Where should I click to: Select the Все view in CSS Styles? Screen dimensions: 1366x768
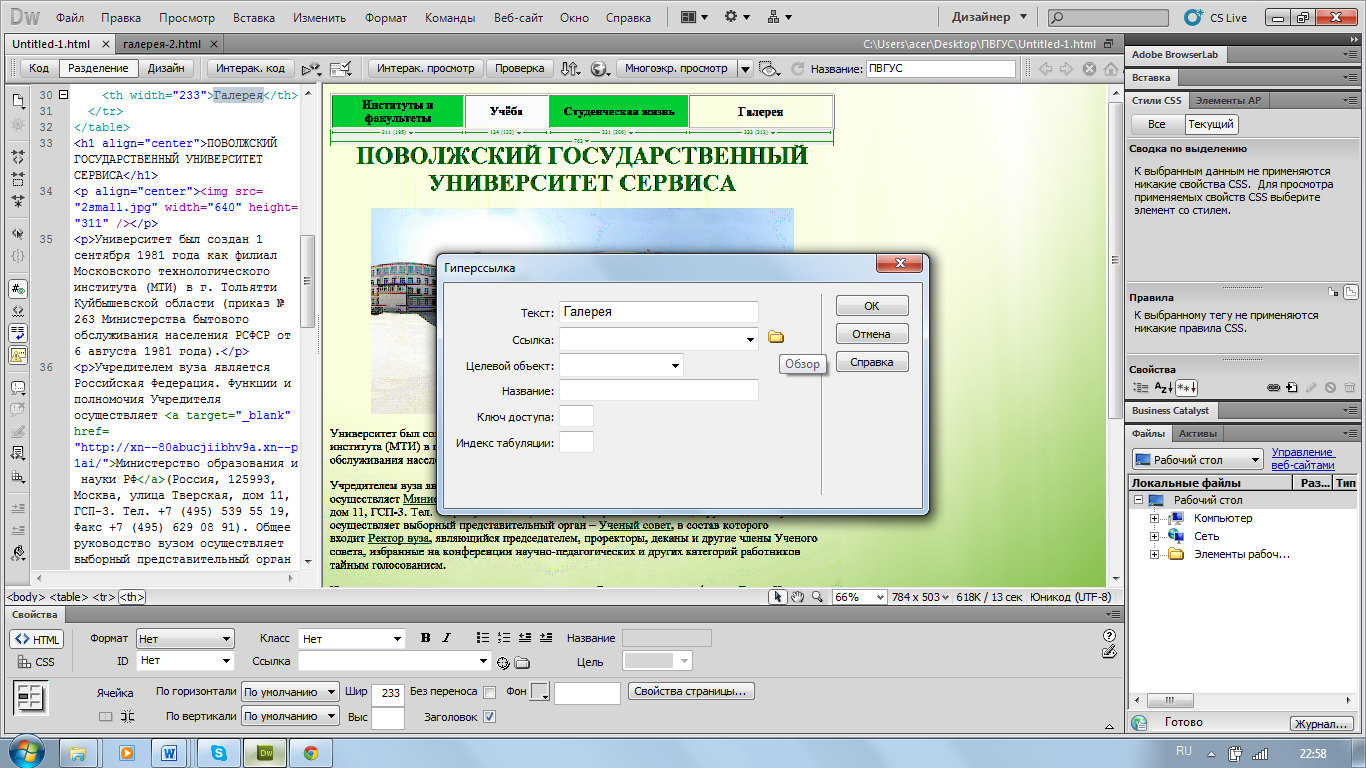click(1157, 124)
